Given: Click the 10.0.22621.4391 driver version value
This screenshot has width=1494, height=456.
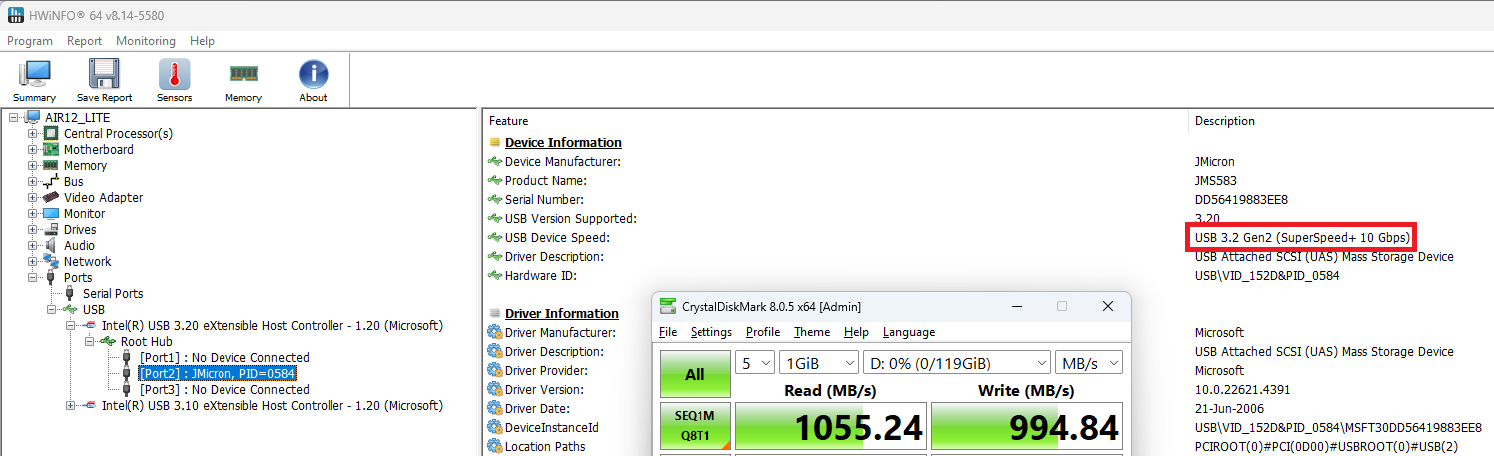Looking at the screenshot, I should 1242,389.
